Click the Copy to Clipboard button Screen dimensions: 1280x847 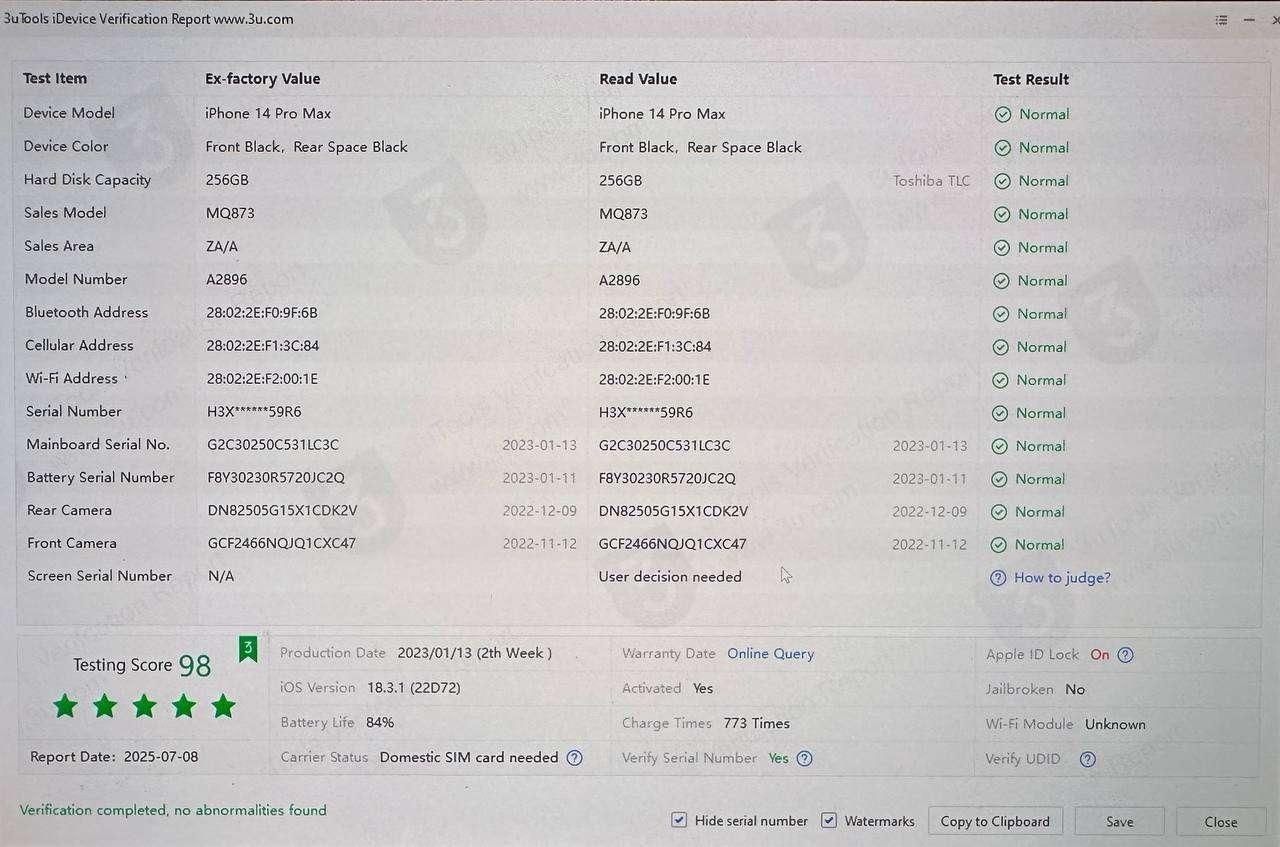[x=995, y=822]
